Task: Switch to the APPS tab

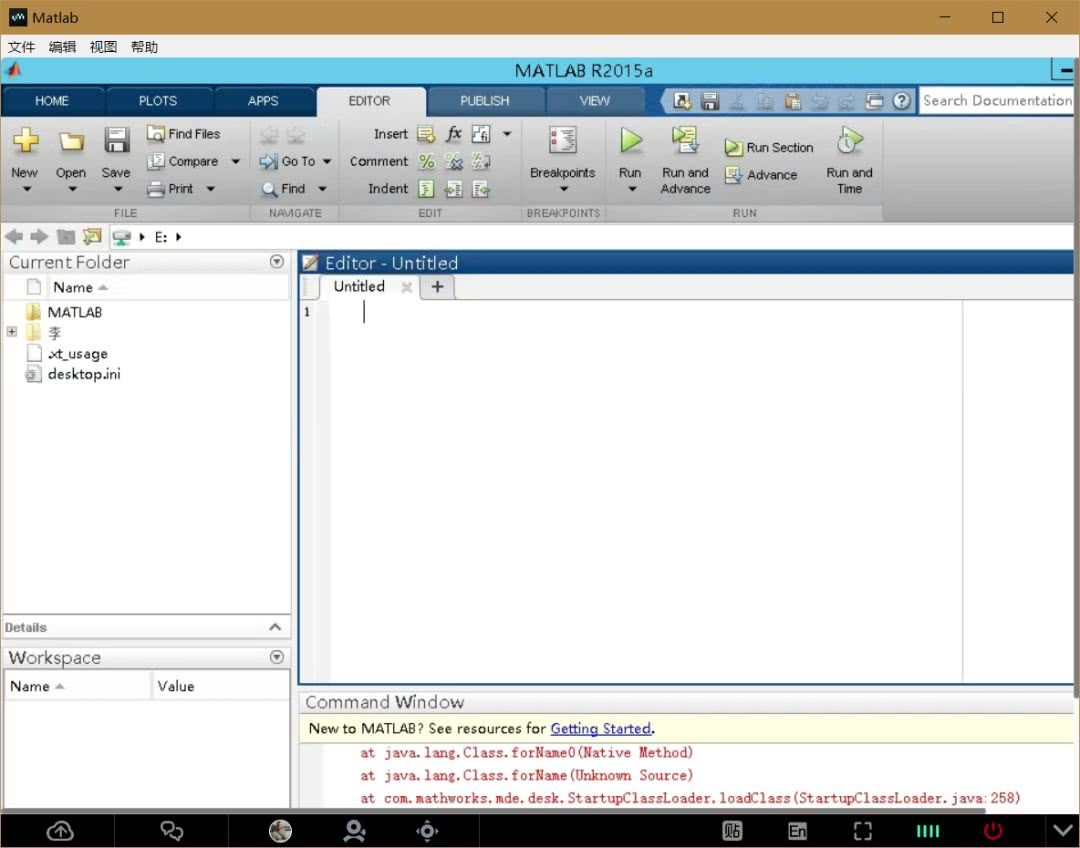Action: (263, 101)
